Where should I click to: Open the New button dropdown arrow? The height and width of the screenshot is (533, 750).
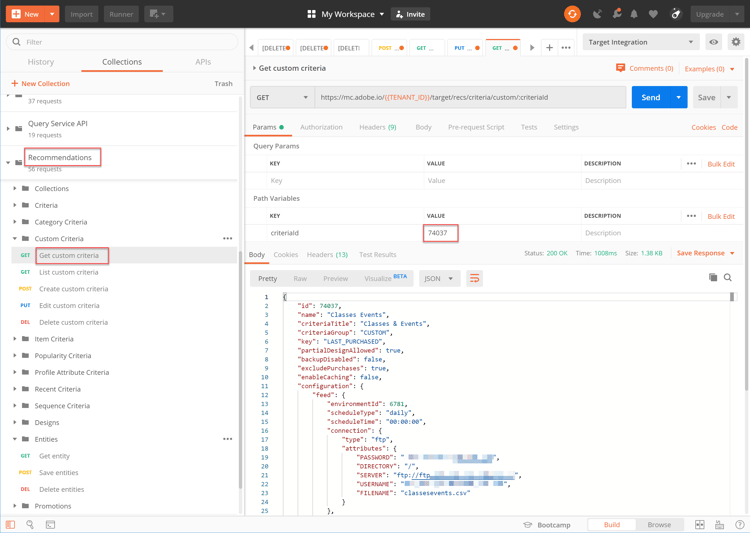(52, 14)
